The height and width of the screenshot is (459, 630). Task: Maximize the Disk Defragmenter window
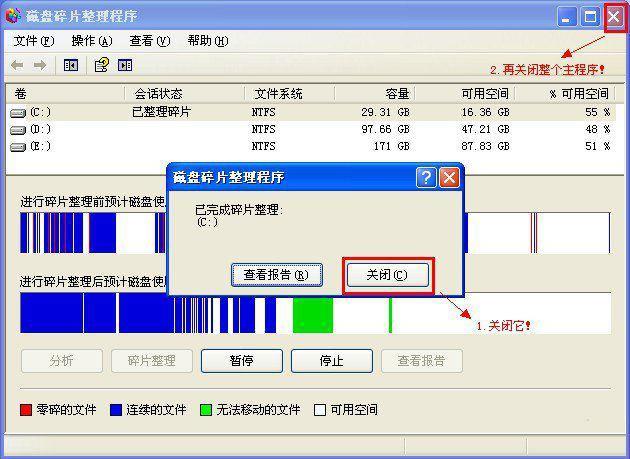click(590, 17)
